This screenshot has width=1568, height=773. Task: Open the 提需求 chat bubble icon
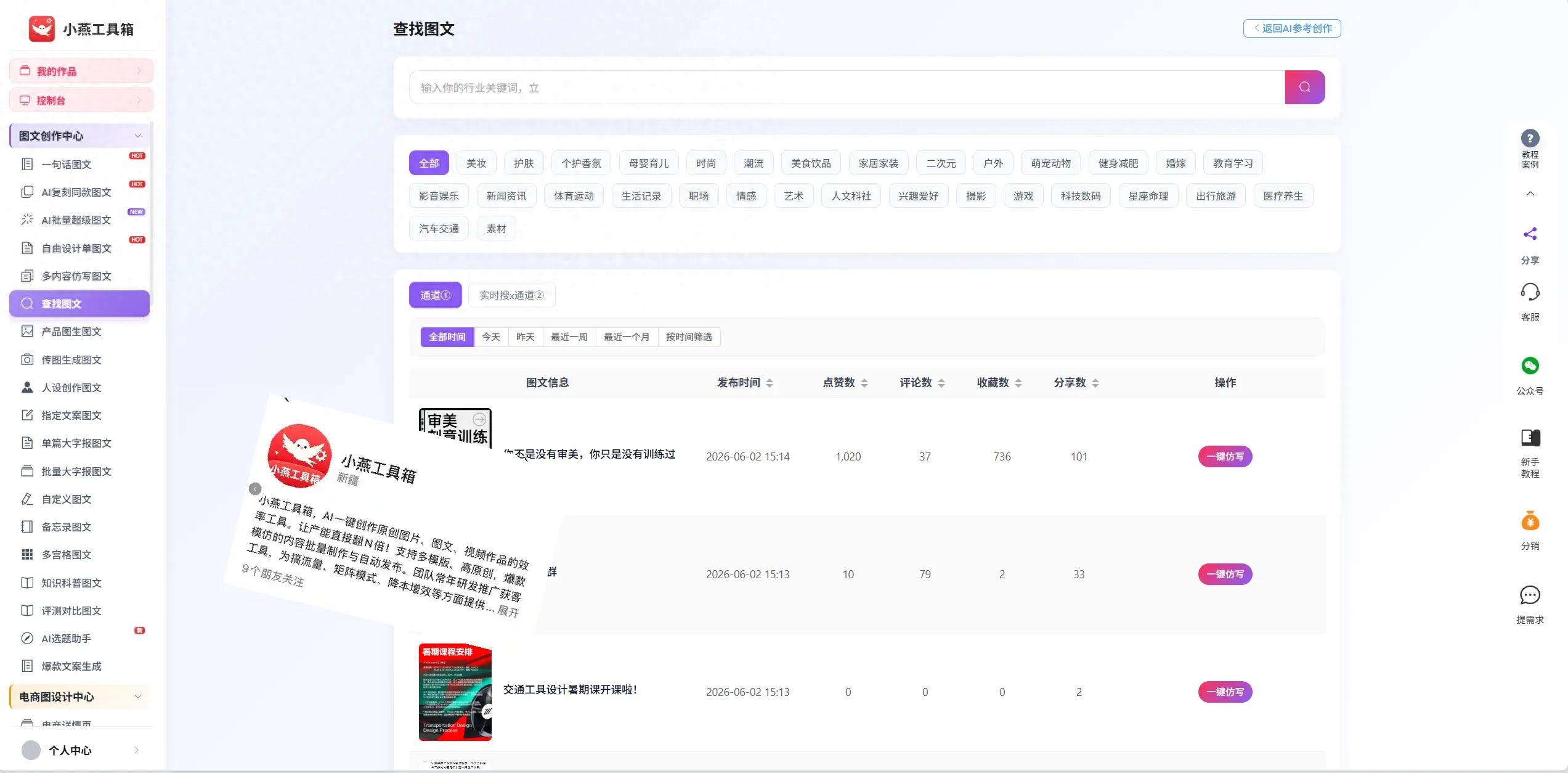click(x=1530, y=595)
